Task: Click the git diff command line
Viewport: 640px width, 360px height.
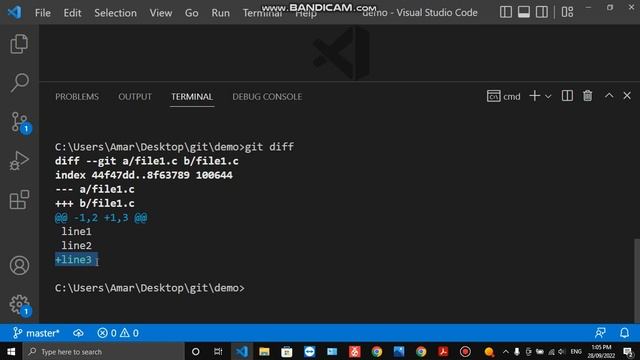Action: pyautogui.click(x=174, y=147)
